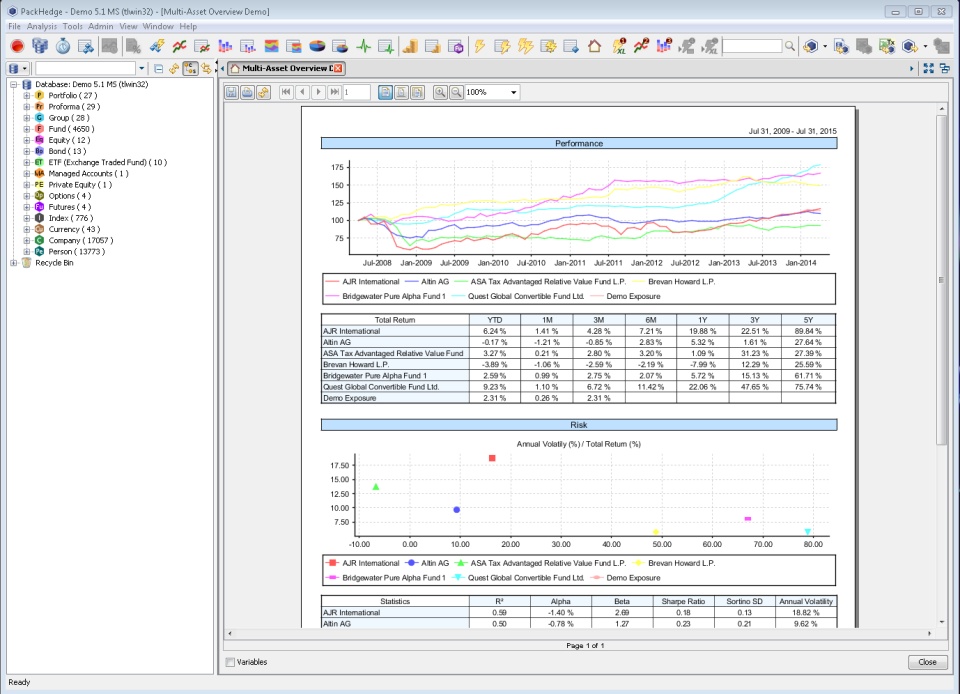
Task: Open the navigator search box dropdown arrow
Action: point(141,69)
